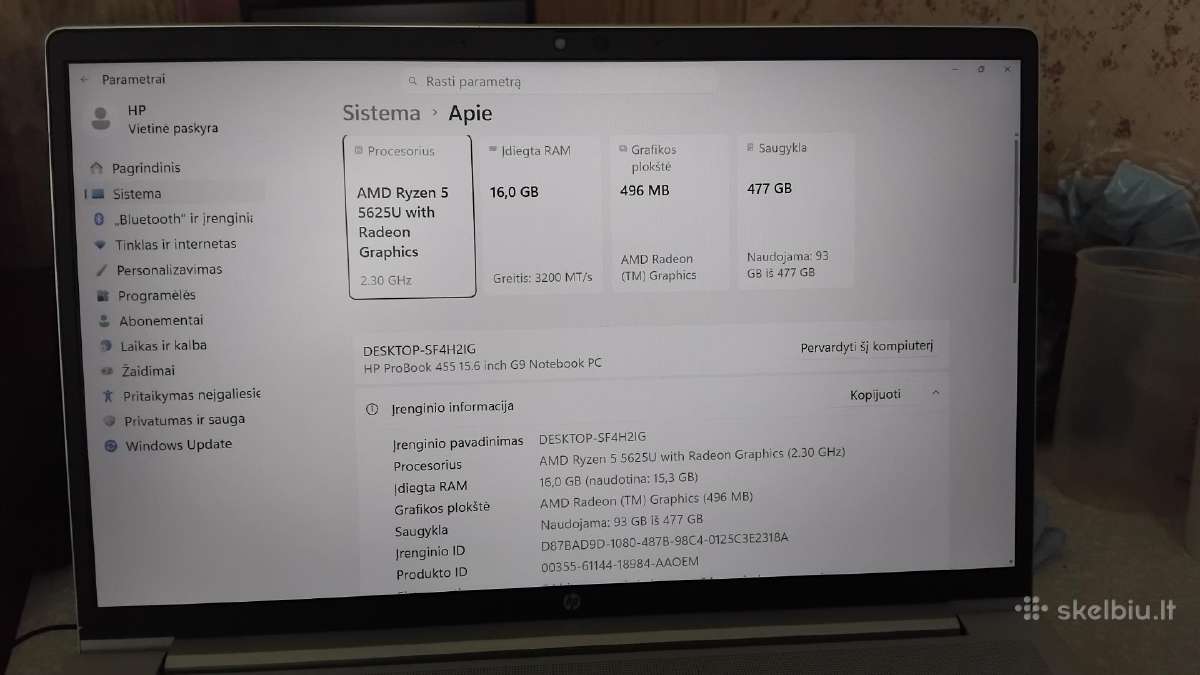Click the Įrenginio pavadinimas value DESKTOP-SF4H2IG
The image size is (1200, 675).
pyautogui.click(x=592, y=438)
